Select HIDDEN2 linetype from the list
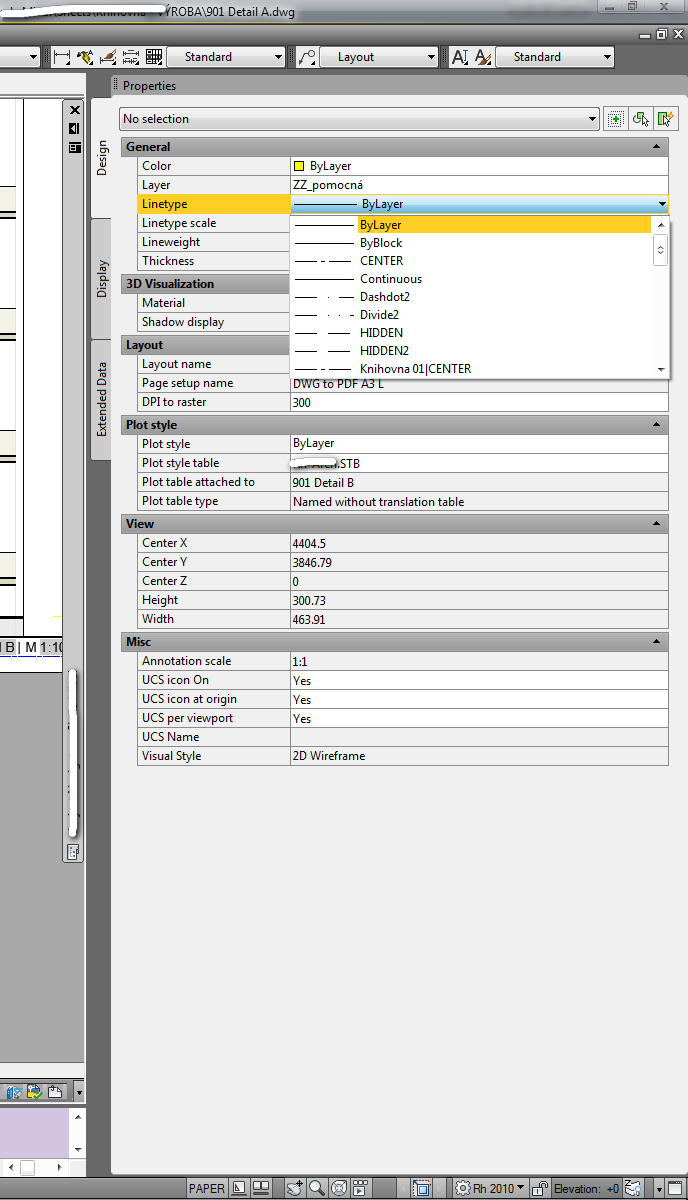This screenshot has width=688, height=1200. click(384, 351)
